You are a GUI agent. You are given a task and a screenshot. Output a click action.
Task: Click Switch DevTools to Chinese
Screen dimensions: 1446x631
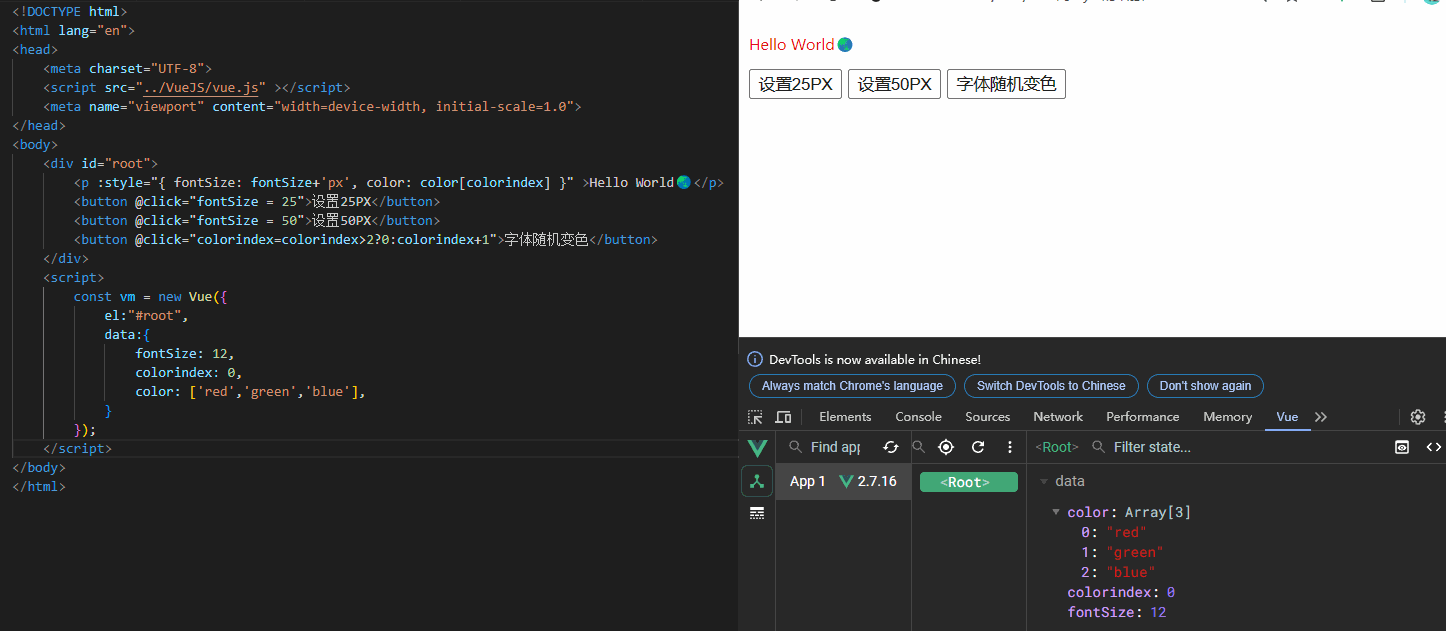[1051, 386]
